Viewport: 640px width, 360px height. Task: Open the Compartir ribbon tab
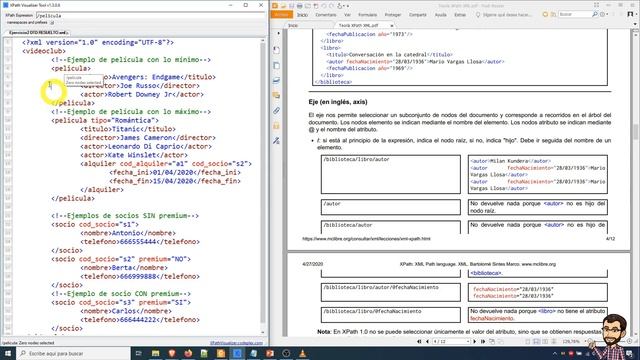418,15
